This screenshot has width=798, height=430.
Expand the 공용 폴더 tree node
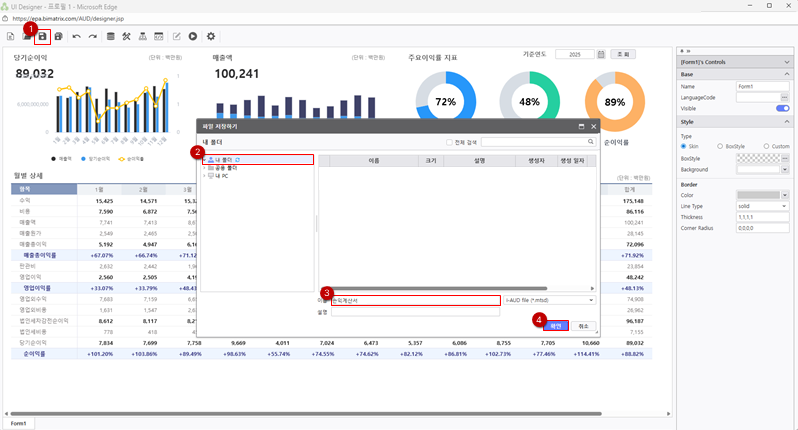coord(203,167)
